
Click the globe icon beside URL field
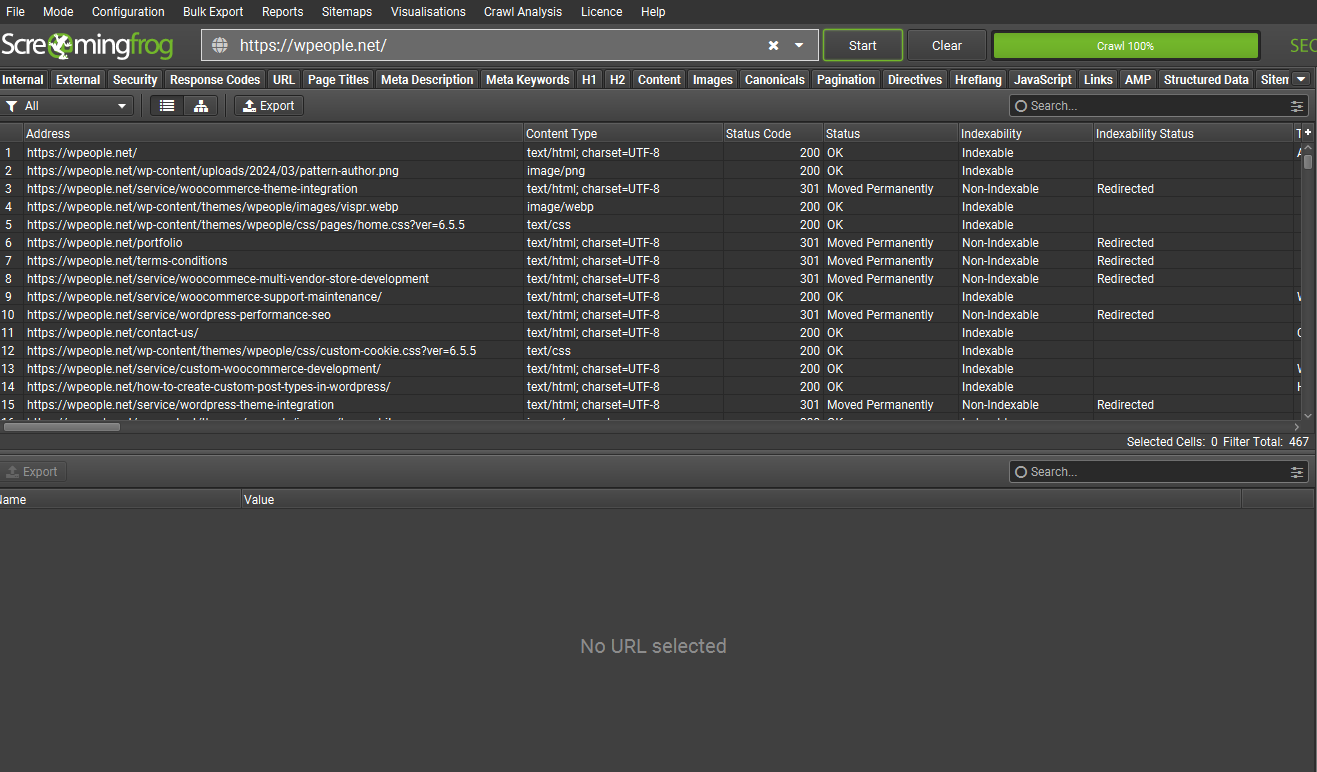220,45
